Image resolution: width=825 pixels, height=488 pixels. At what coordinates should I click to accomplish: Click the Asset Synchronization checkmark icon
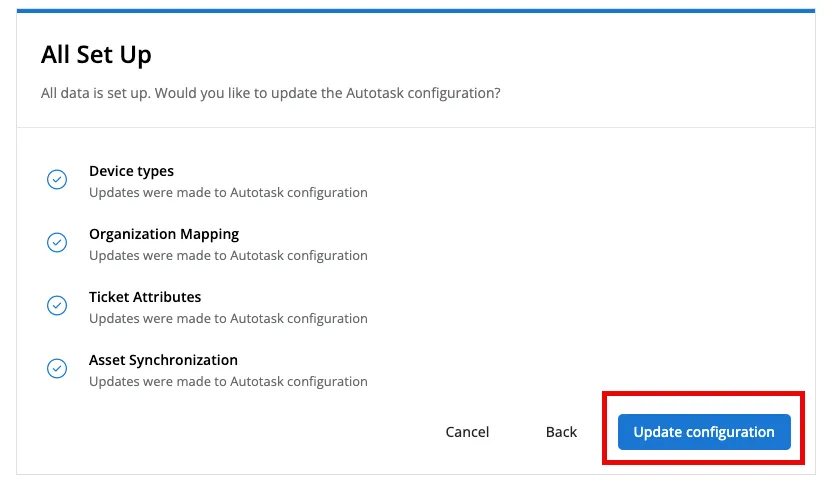pos(57,369)
